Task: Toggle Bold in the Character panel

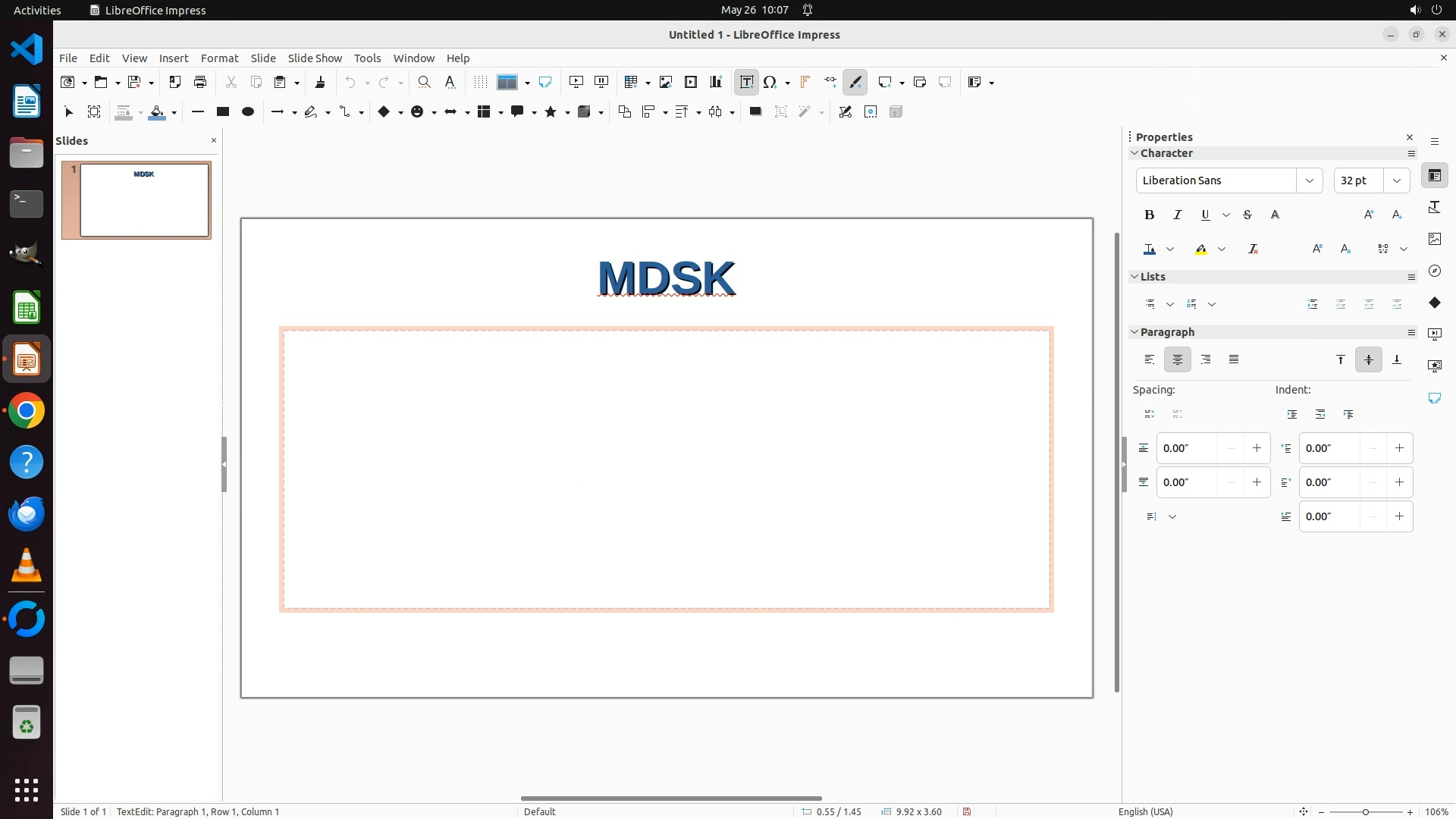Action: 1149,215
